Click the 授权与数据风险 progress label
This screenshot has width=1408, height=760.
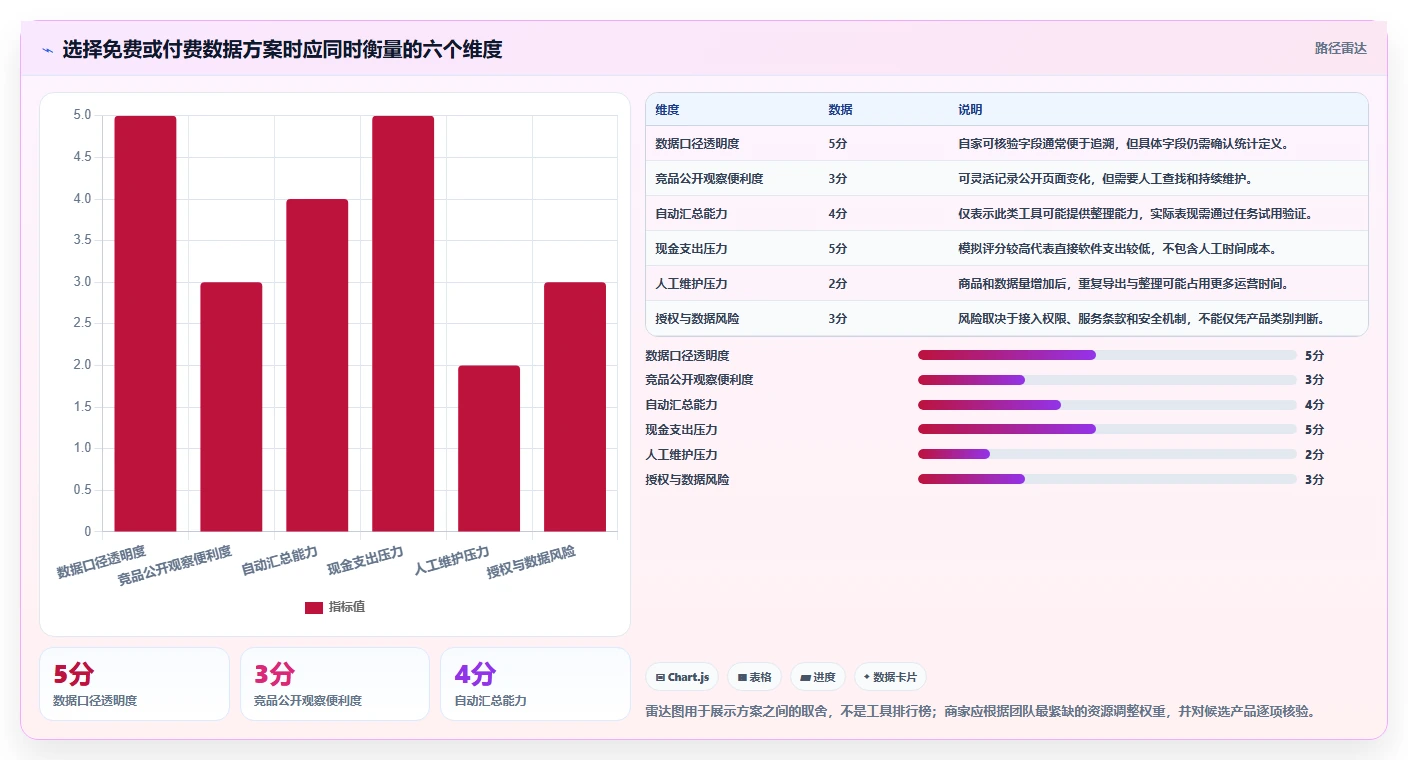[687, 479]
